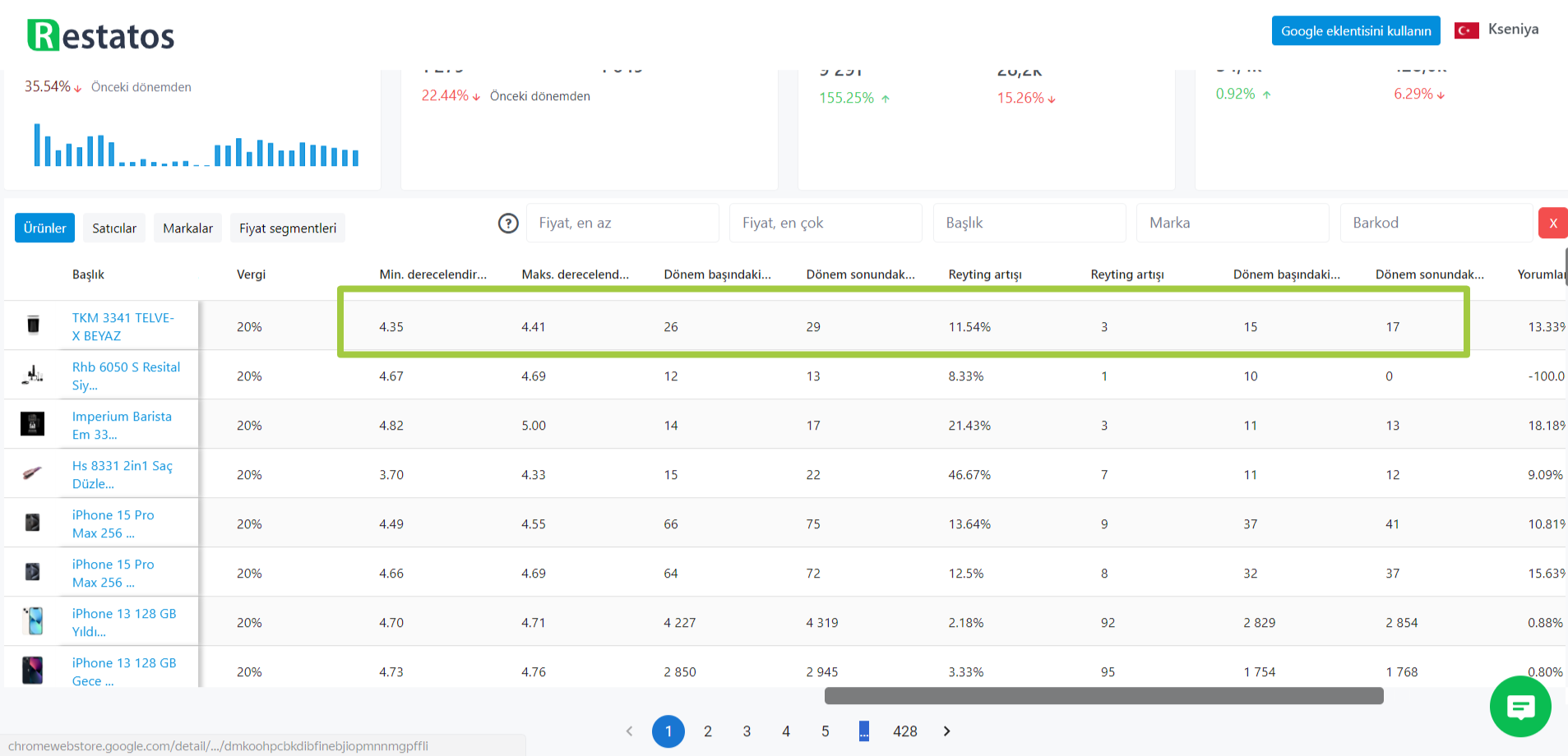
Task: Sort by Maks. derecelend... column header
Action: pos(575,274)
